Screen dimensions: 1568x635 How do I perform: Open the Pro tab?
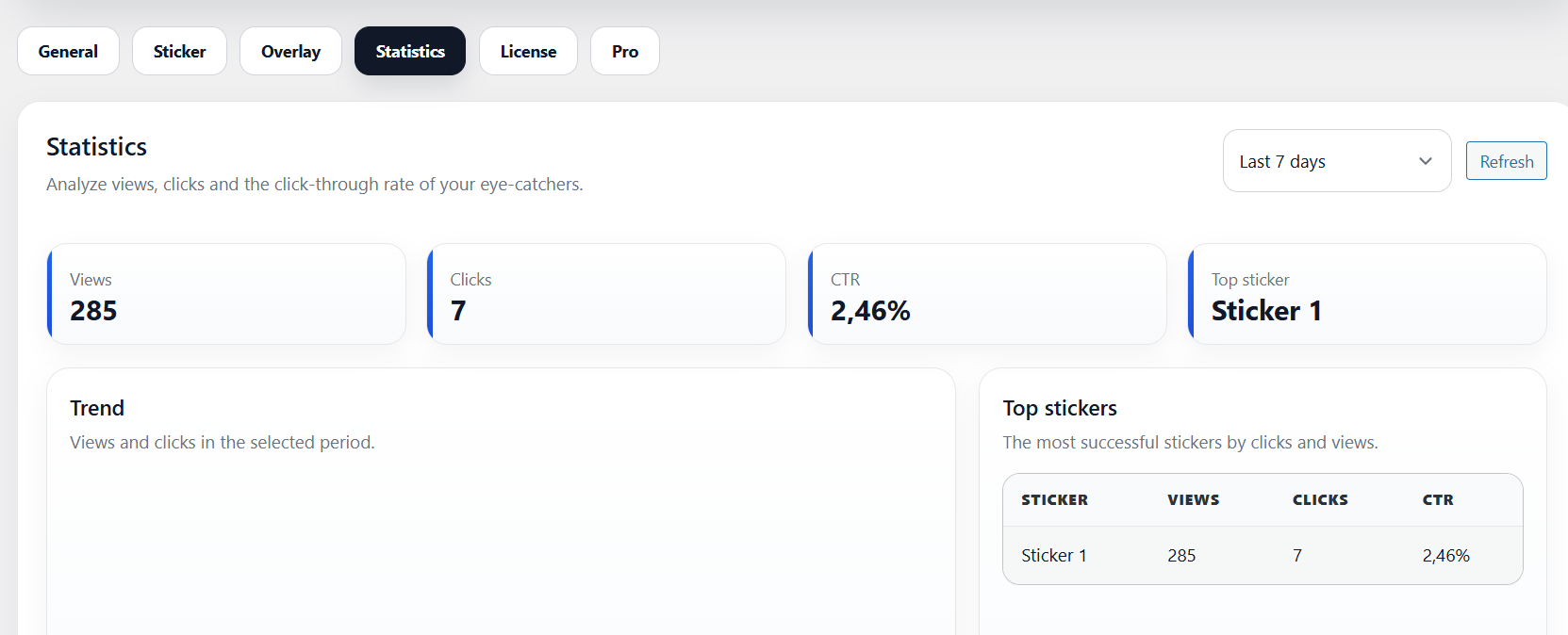click(624, 52)
